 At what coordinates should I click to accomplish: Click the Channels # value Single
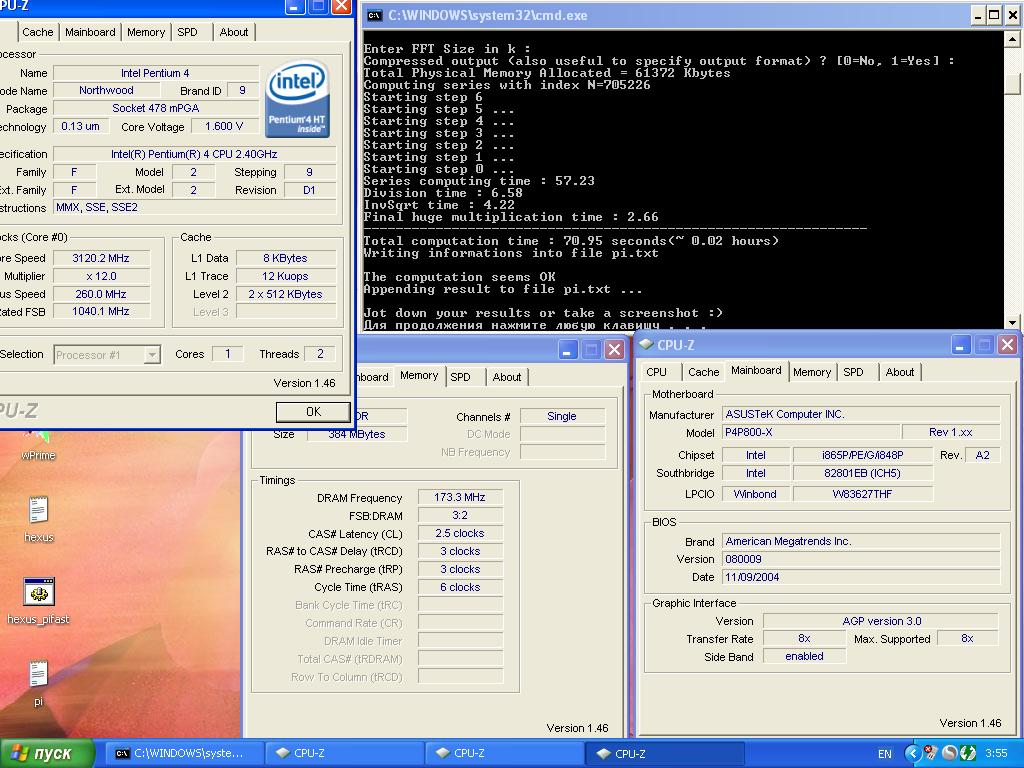[562, 416]
